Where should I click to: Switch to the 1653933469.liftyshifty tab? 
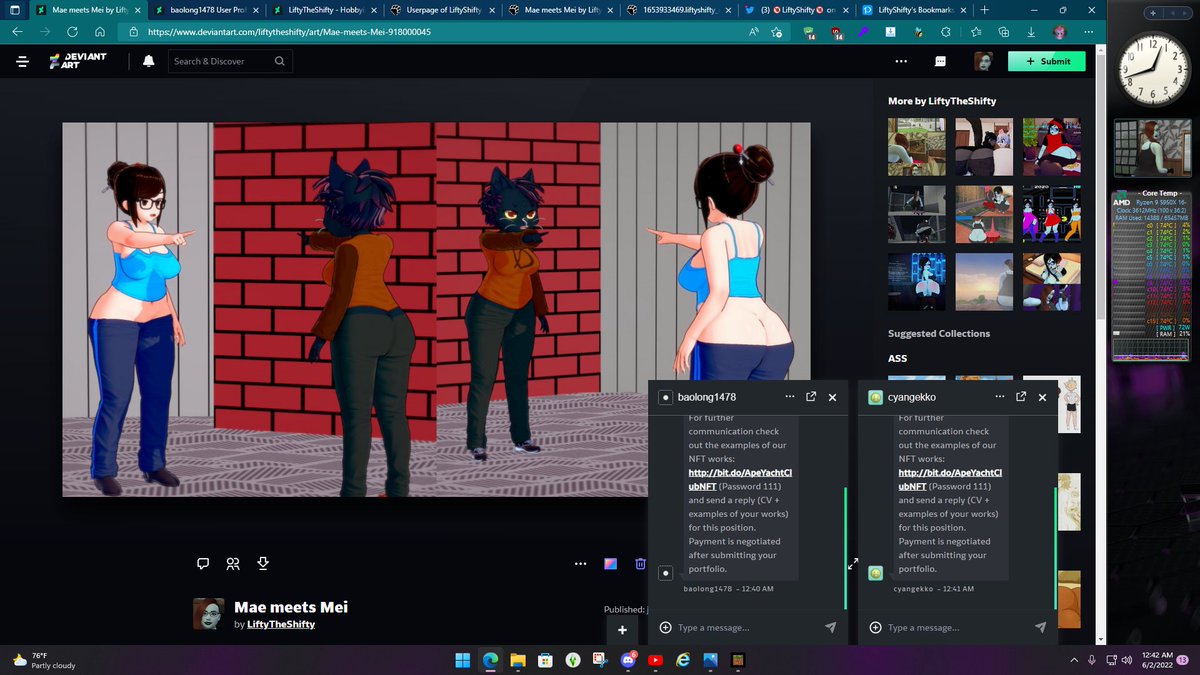click(x=678, y=10)
